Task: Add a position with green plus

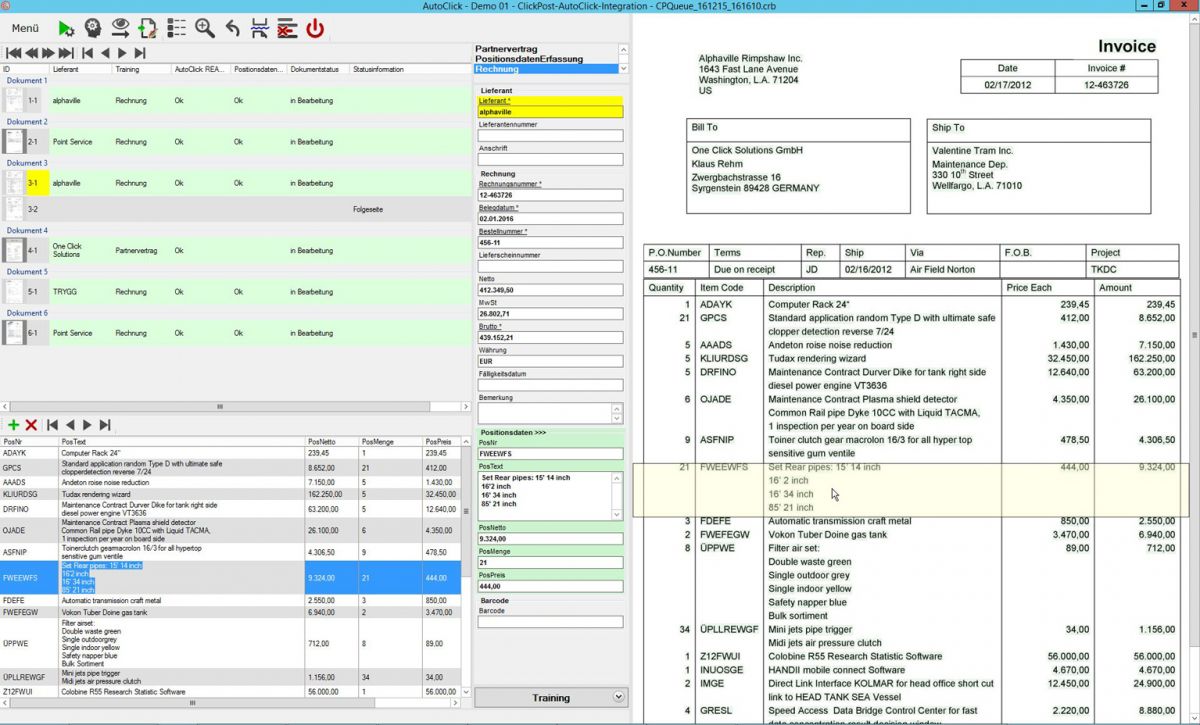Action: (x=13, y=425)
